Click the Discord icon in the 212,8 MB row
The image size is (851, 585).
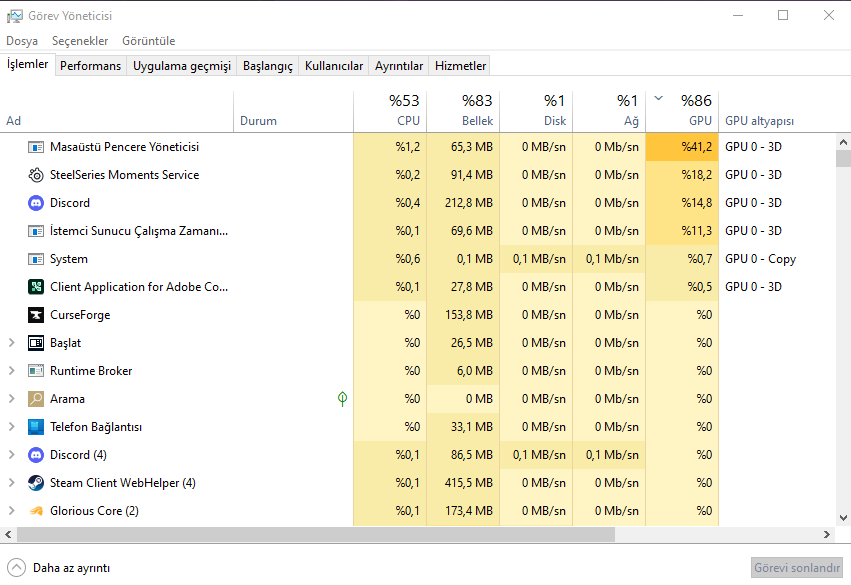[x=36, y=203]
